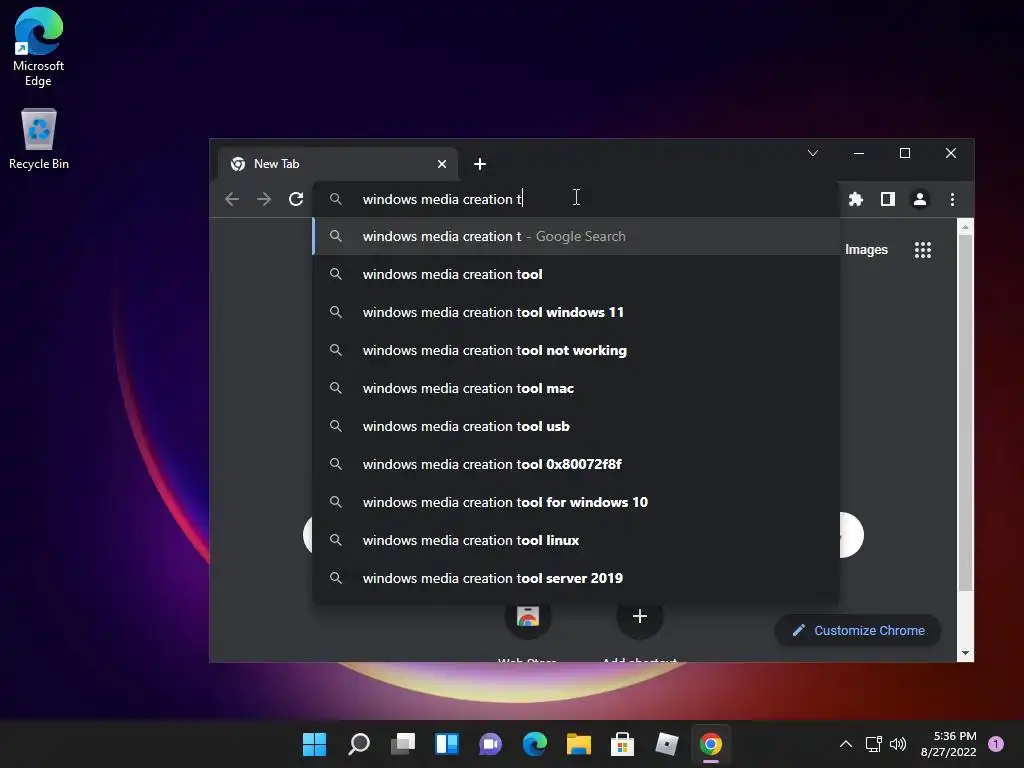Screen dimensions: 1024x768
Task: Click Chrome's back navigation arrow
Action: tap(232, 199)
